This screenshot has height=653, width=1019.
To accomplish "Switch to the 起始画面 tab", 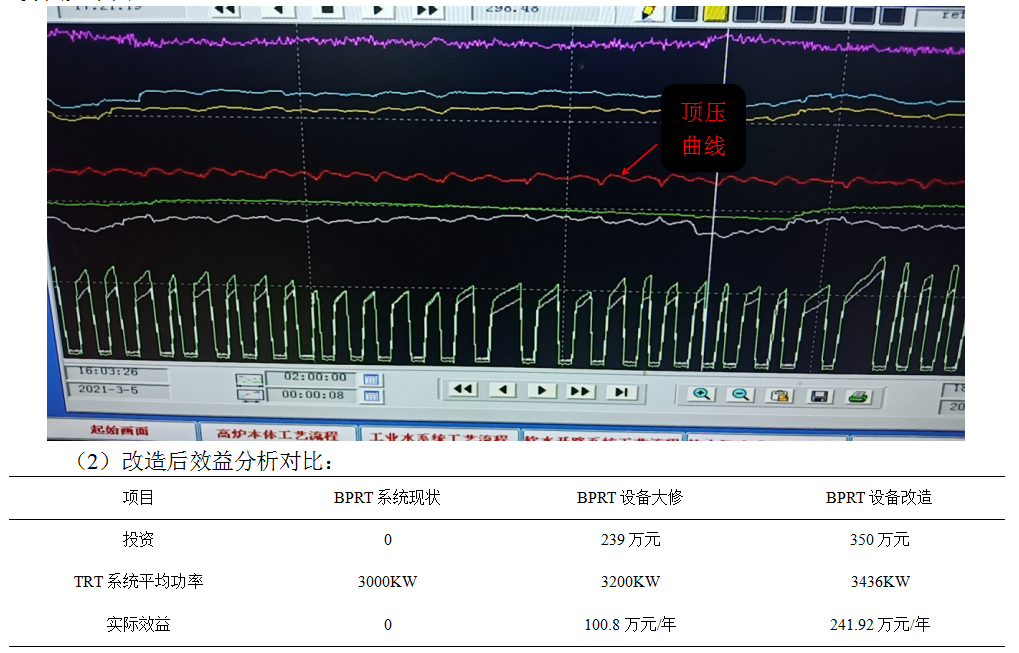I will pyautogui.click(x=119, y=431).
